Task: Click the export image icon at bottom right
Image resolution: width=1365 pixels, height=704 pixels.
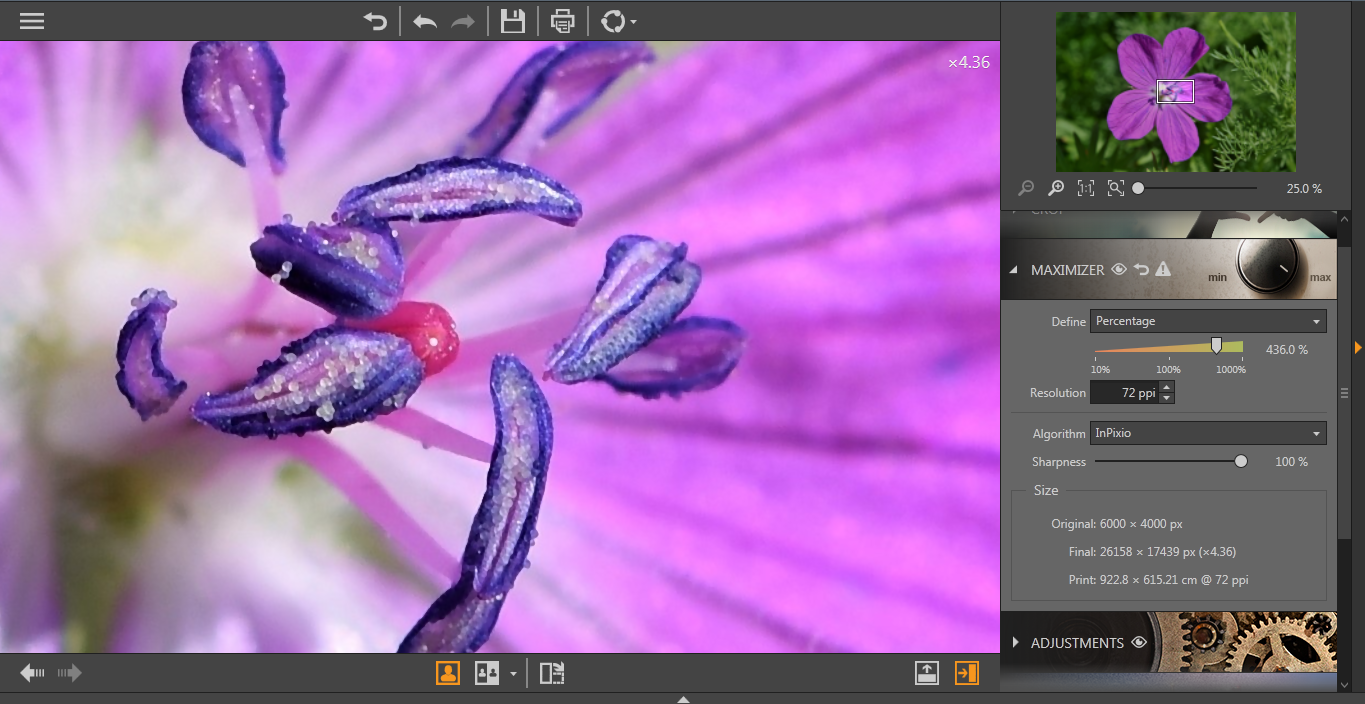Action: tap(926, 672)
